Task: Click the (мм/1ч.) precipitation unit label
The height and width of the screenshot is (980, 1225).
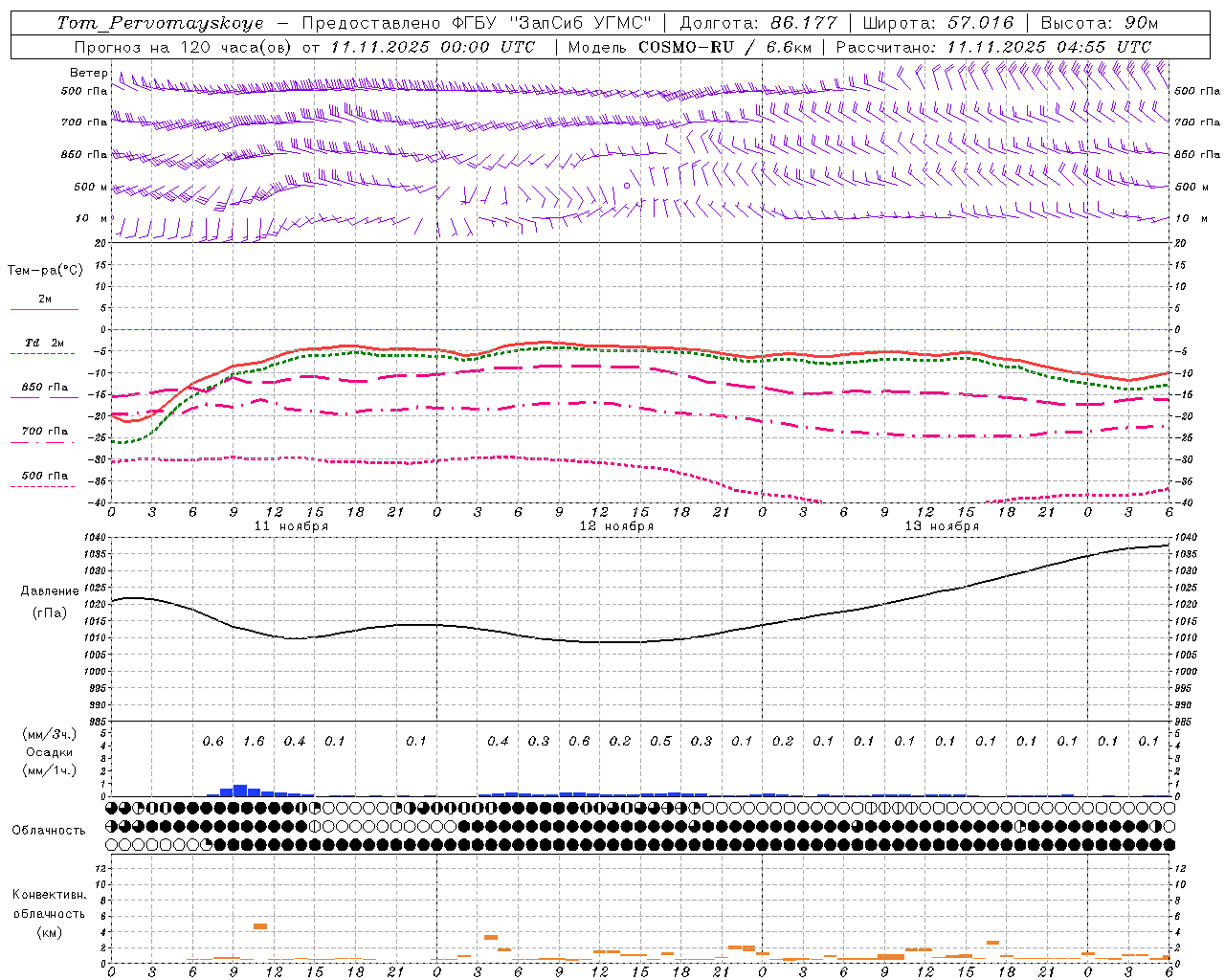Action: click(x=50, y=770)
